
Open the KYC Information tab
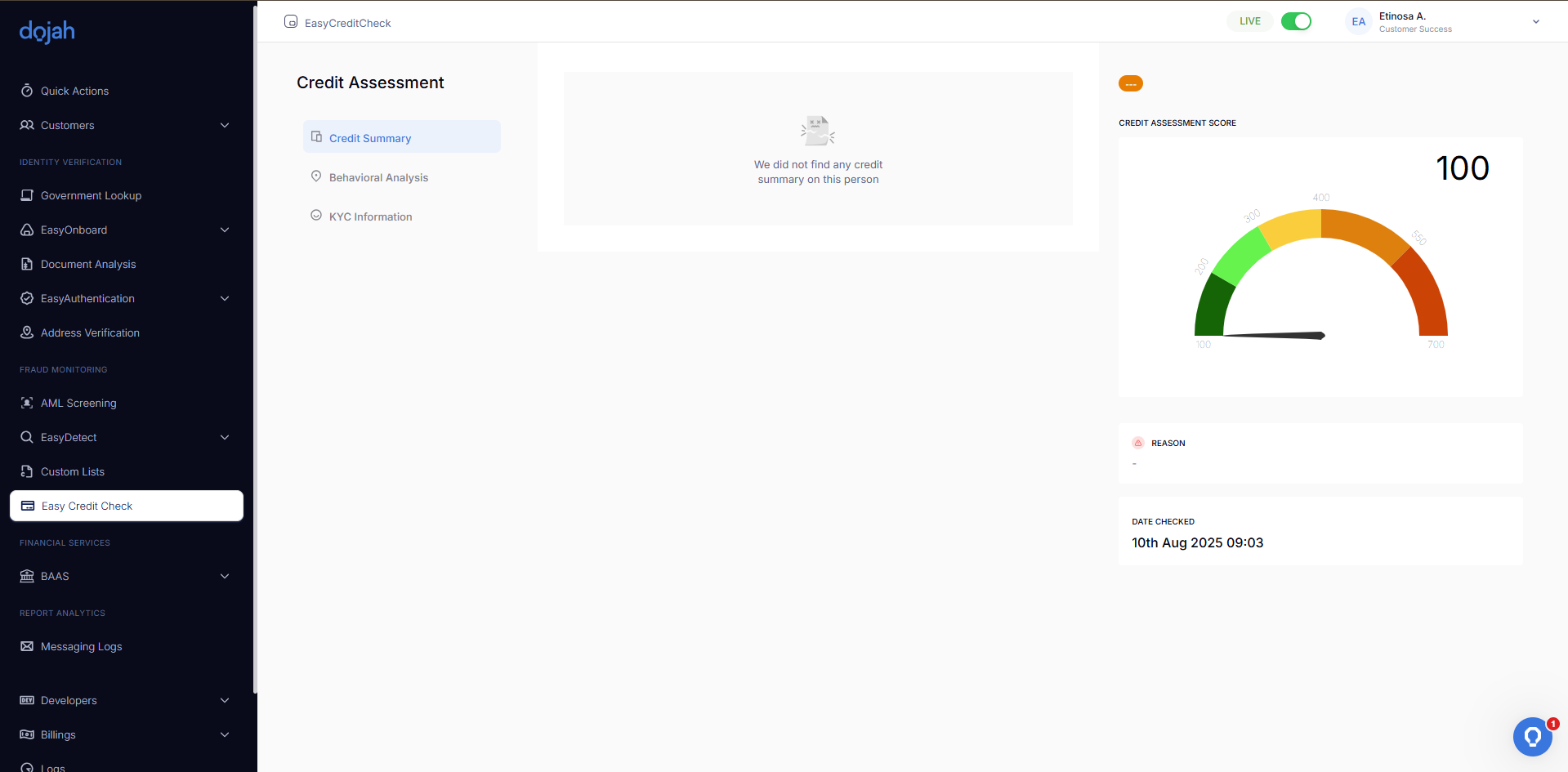pos(370,216)
